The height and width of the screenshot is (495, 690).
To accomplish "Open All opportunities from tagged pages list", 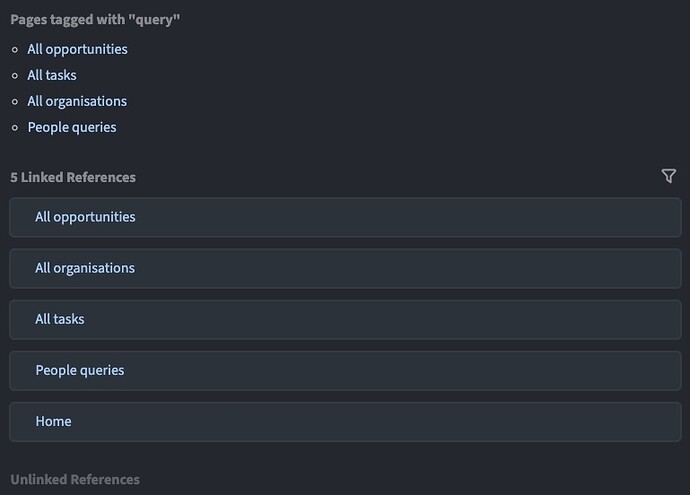I will click(x=77, y=49).
